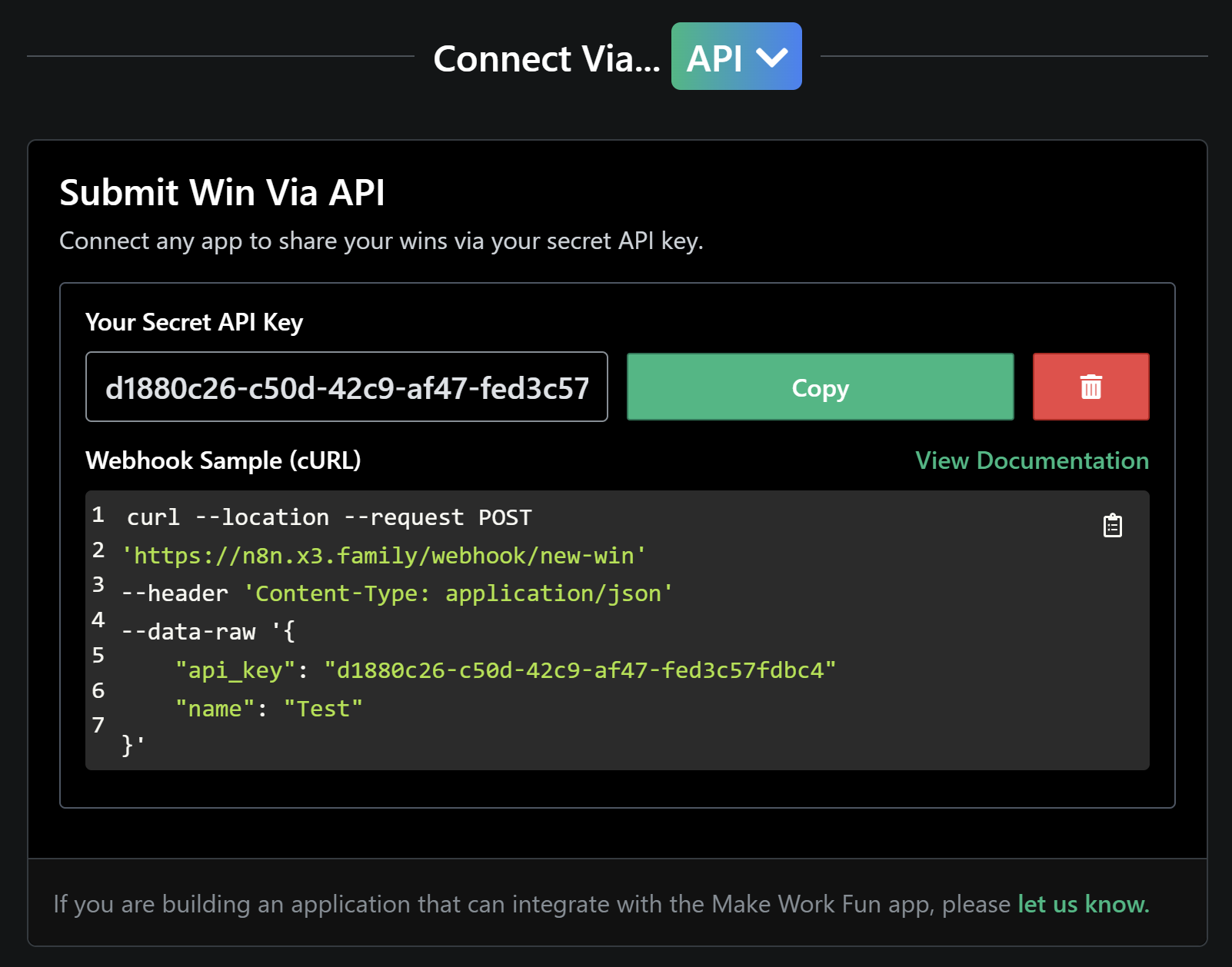Click the closing brace line in code

(133, 745)
